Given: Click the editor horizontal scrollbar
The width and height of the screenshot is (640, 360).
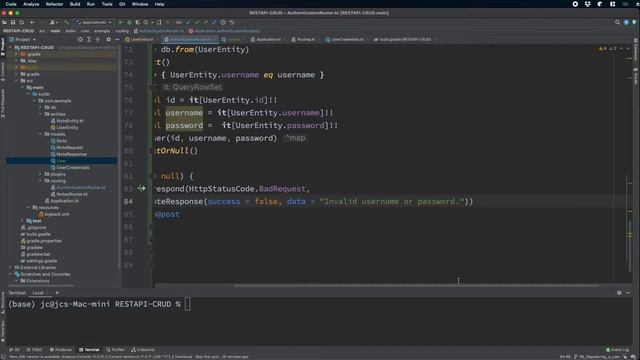Looking at the screenshot, I should [416, 285].
